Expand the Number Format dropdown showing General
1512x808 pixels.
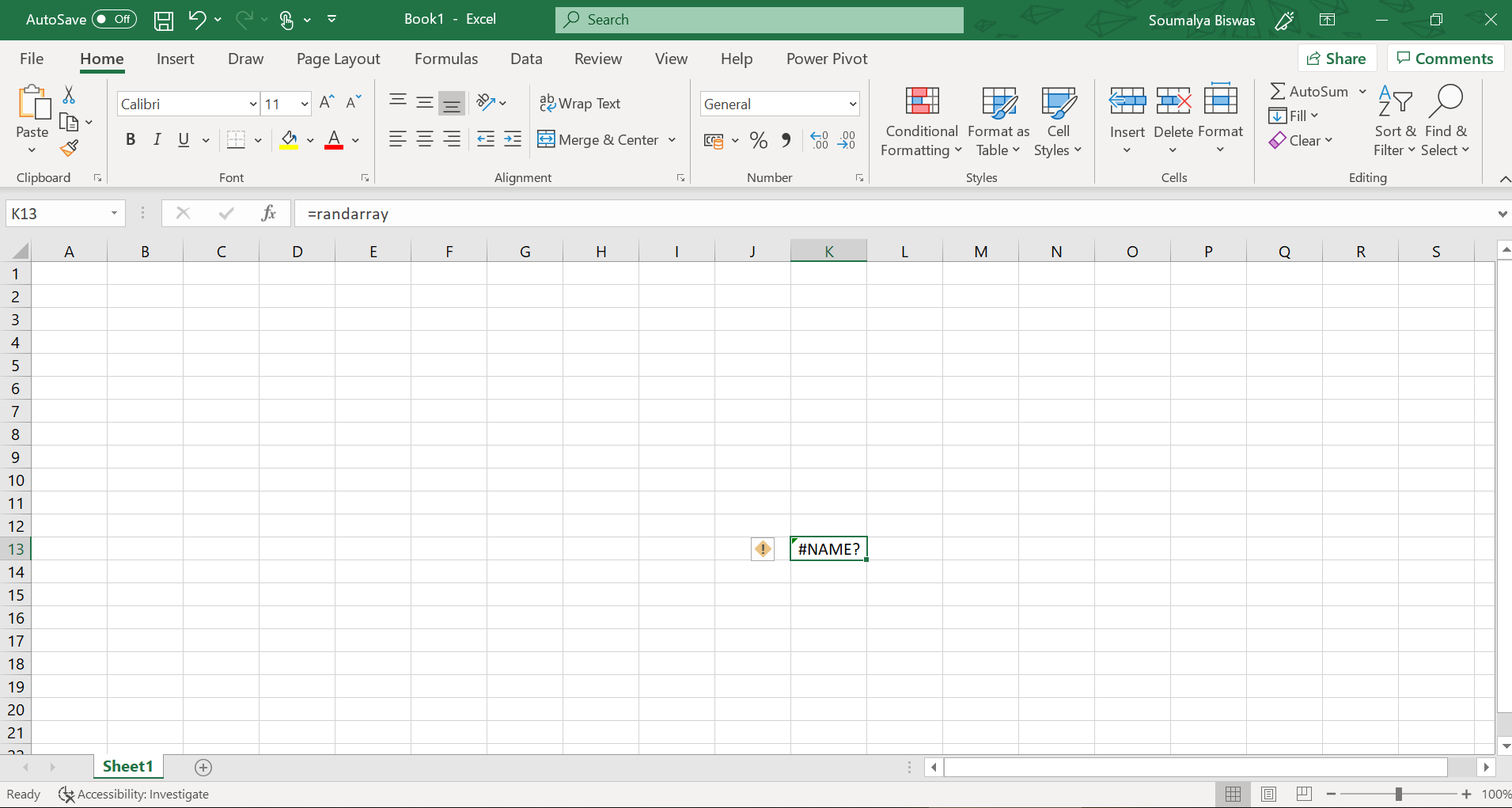click(851, 104)
